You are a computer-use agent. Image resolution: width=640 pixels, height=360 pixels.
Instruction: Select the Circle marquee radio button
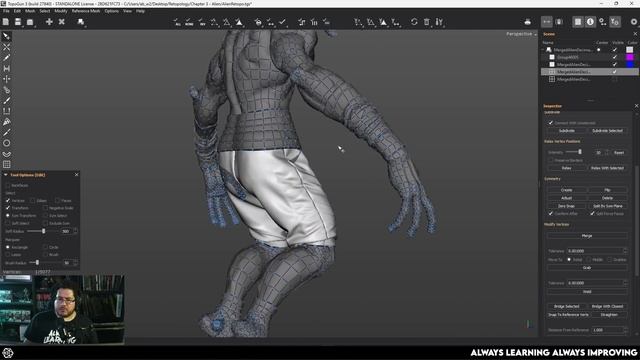pyautogui.click(x=45, y=247)
